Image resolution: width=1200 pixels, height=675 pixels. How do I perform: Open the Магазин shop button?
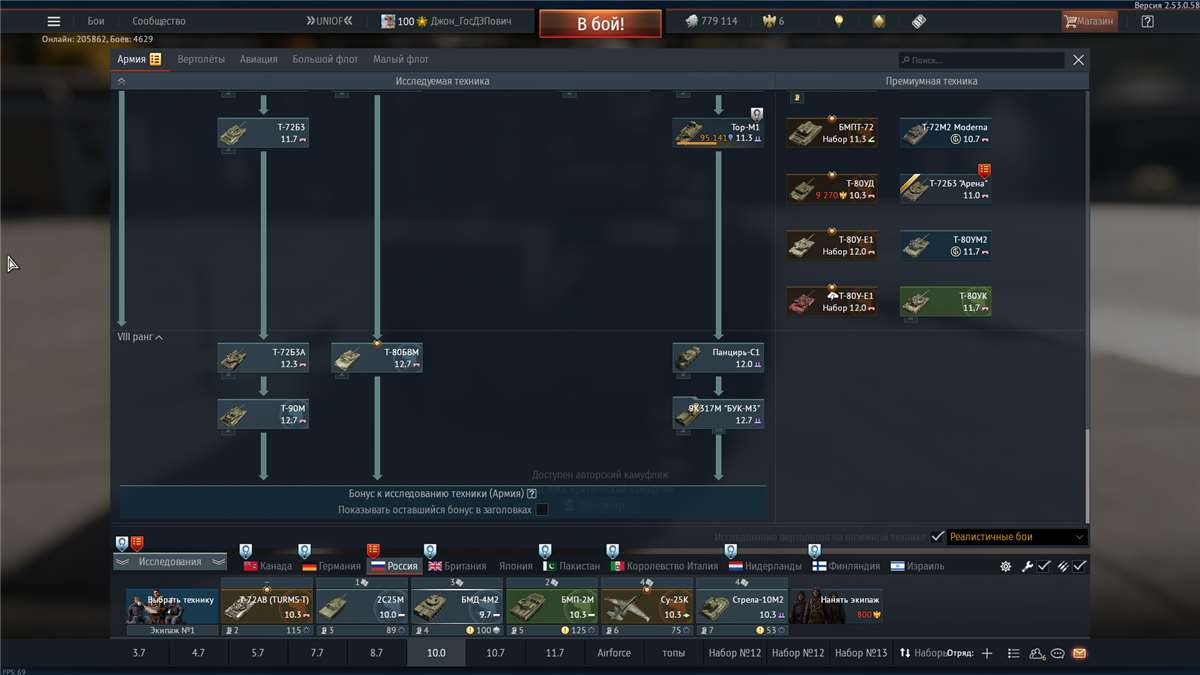1089,21
